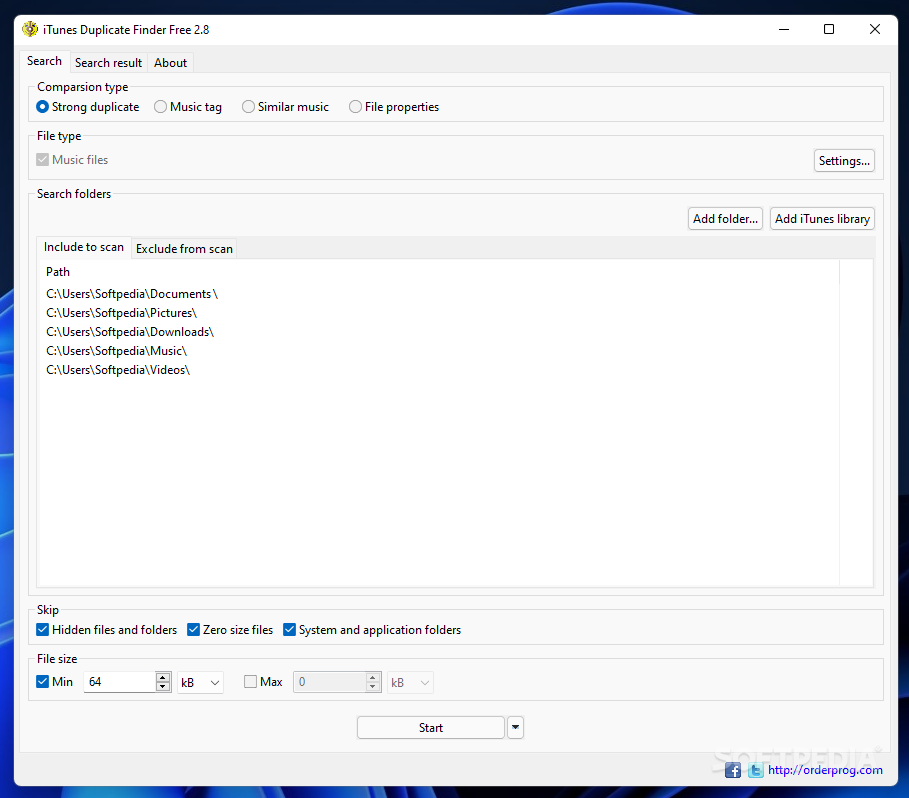909x798 pixels.
Task: Select the Include to scan tab
Action: coord(84,247)
